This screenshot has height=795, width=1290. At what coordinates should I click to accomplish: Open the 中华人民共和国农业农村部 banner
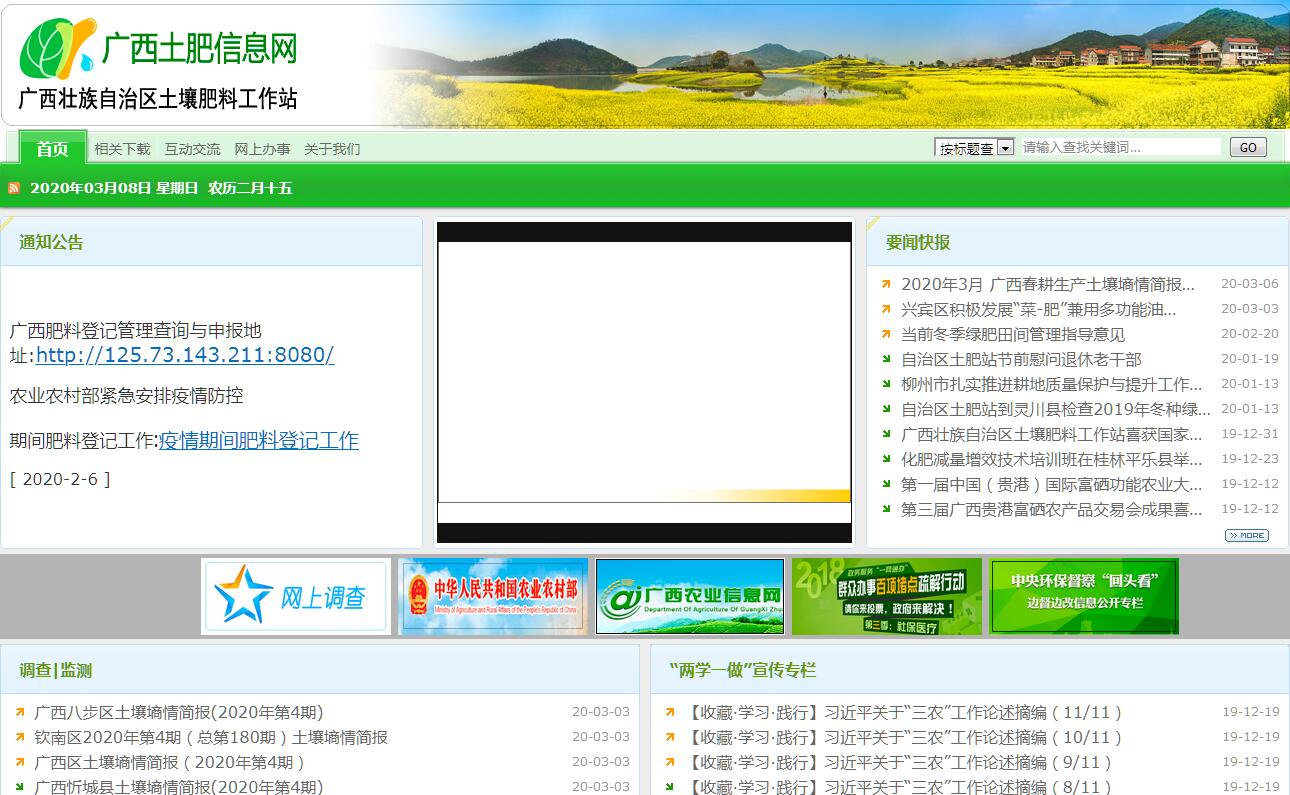coord(493,596)
